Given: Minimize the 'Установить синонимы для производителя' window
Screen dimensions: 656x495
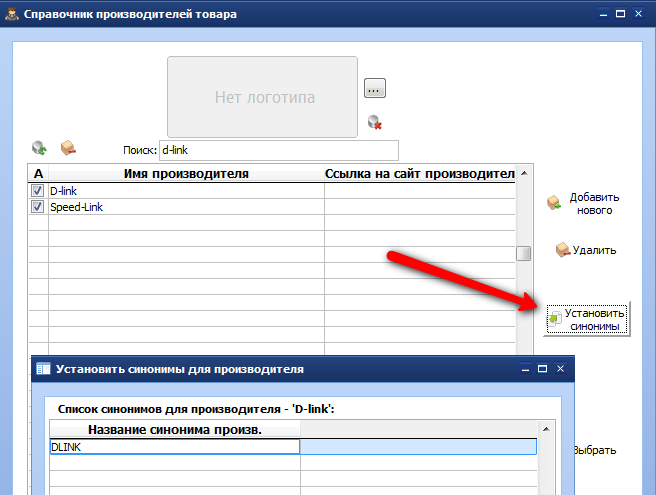Looking at the screenshot, I should (x=525, y=369).
